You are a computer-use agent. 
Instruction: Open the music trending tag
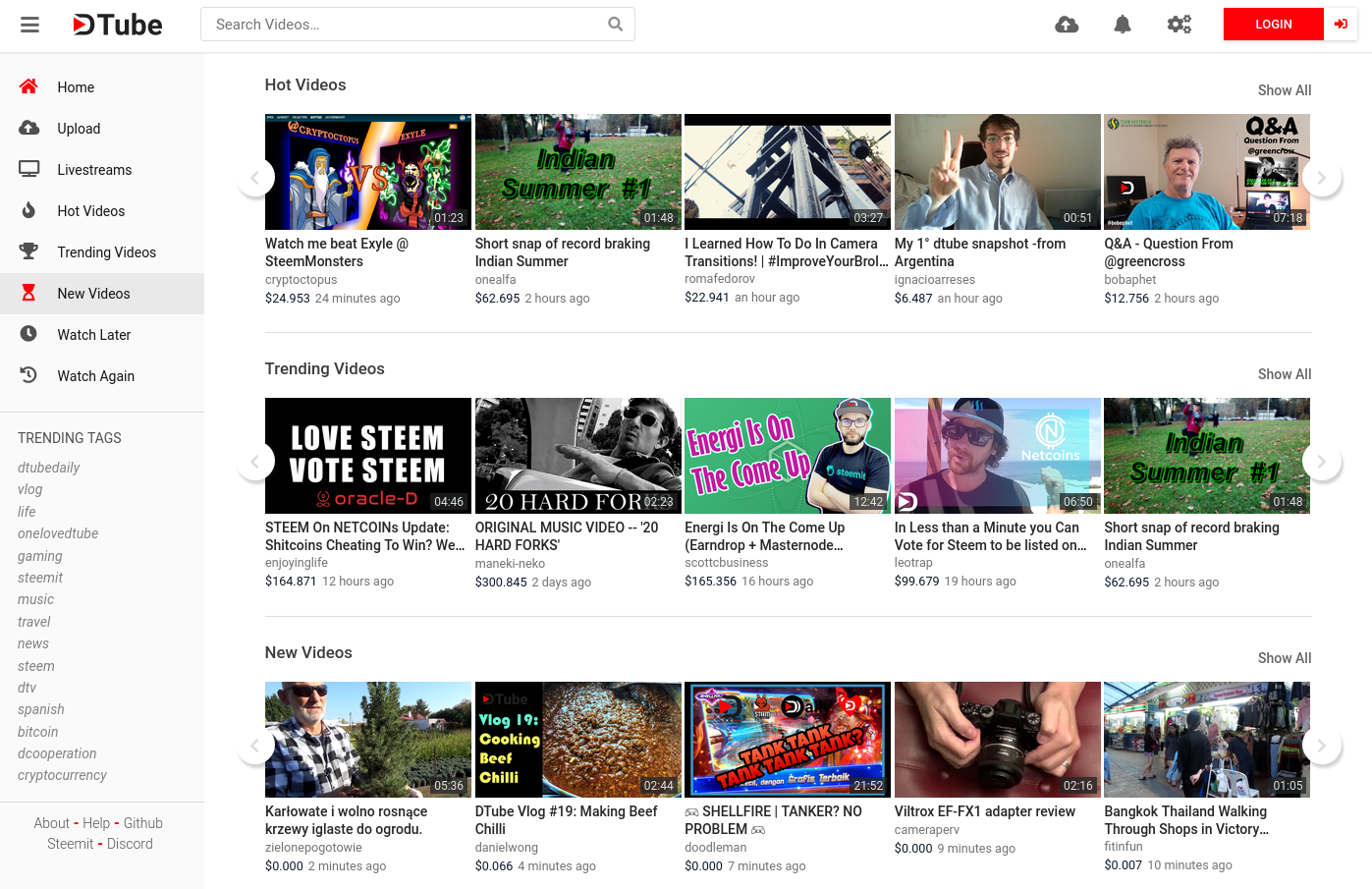click(36, 599)
